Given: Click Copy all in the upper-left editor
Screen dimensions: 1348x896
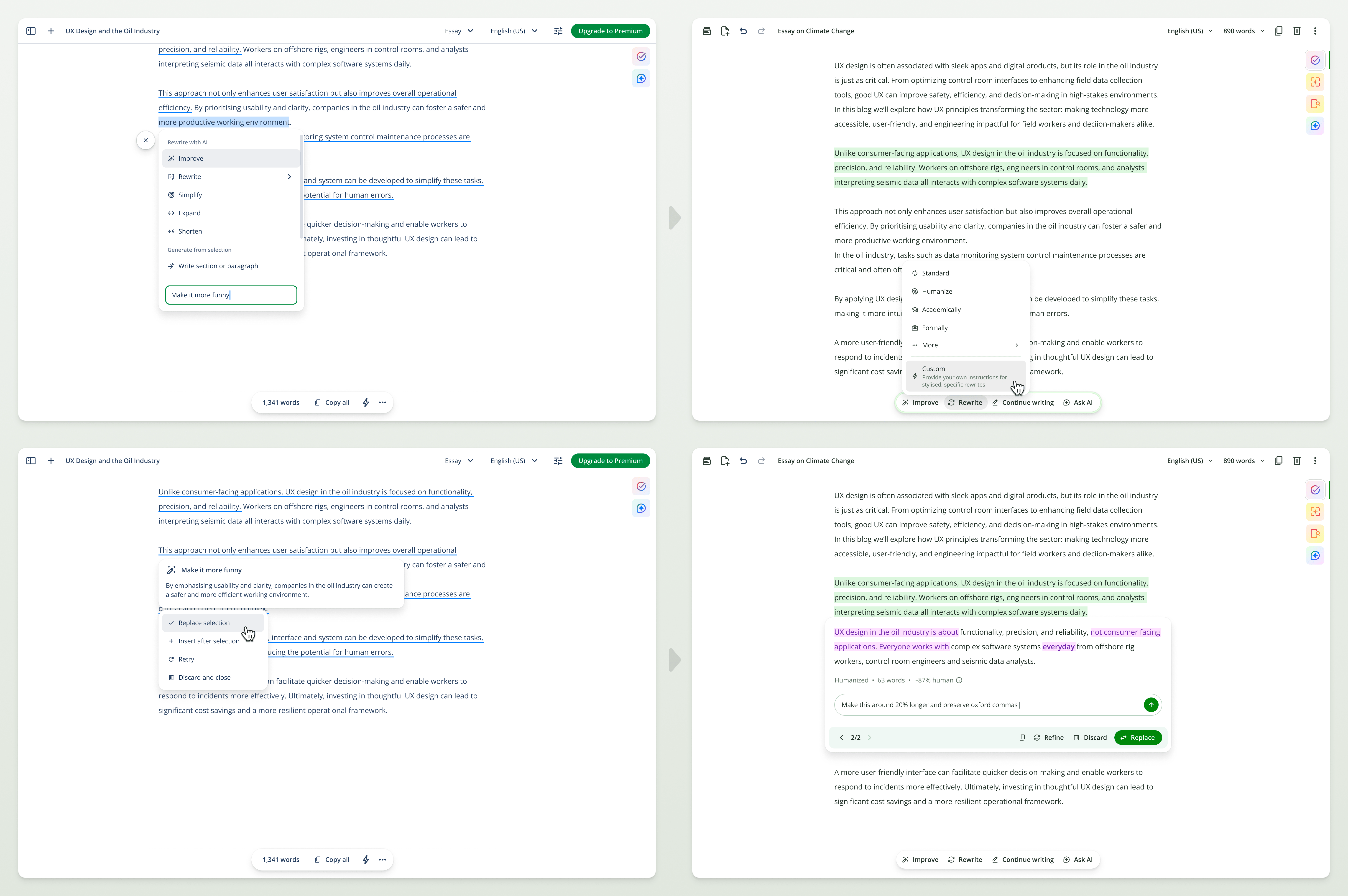Looking at the screenshot, I should tap(332, 402).
